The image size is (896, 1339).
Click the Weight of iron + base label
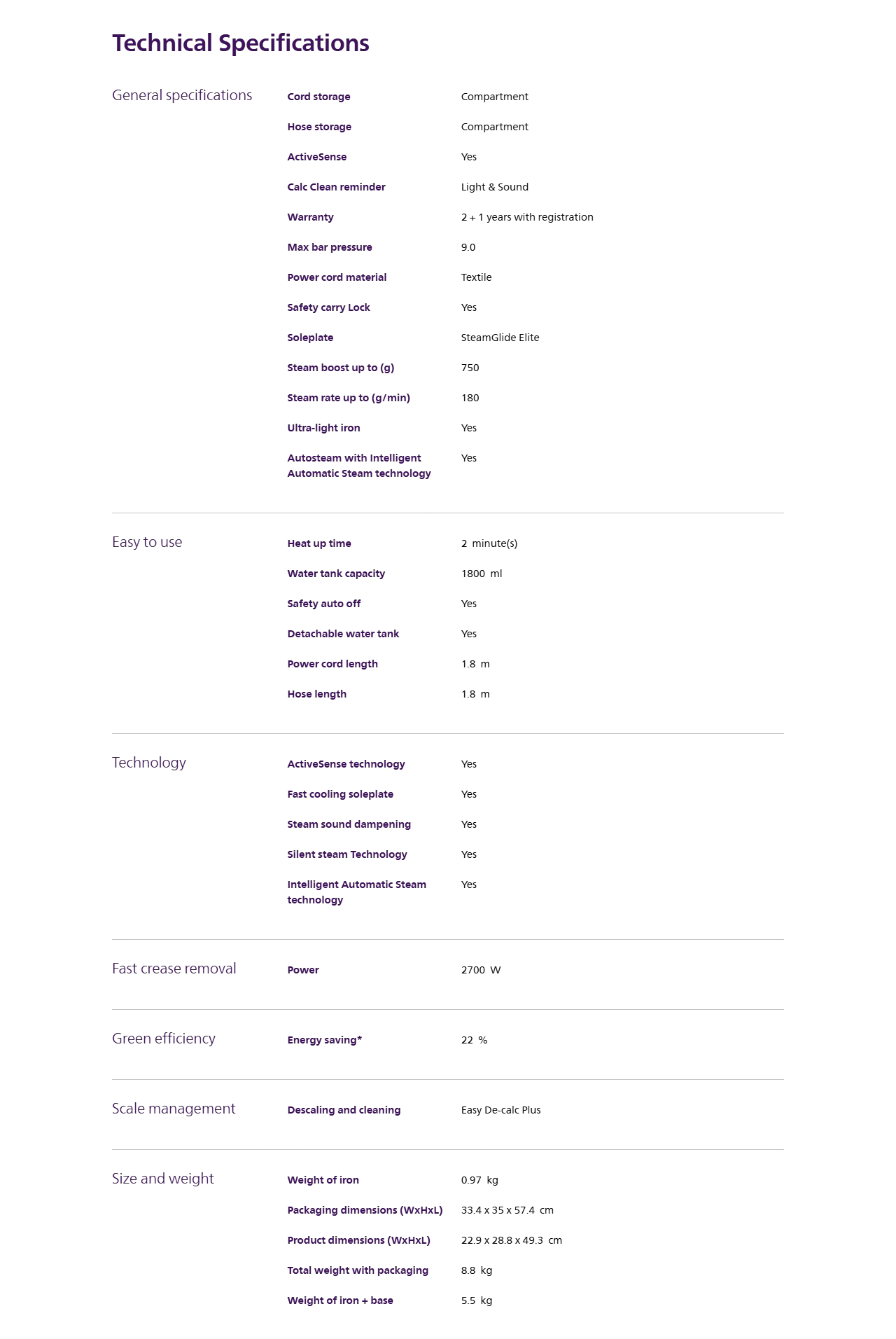point(339,1300)
